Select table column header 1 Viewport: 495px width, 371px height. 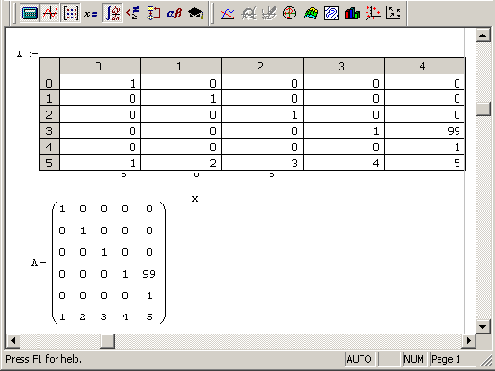click(181, 66)
